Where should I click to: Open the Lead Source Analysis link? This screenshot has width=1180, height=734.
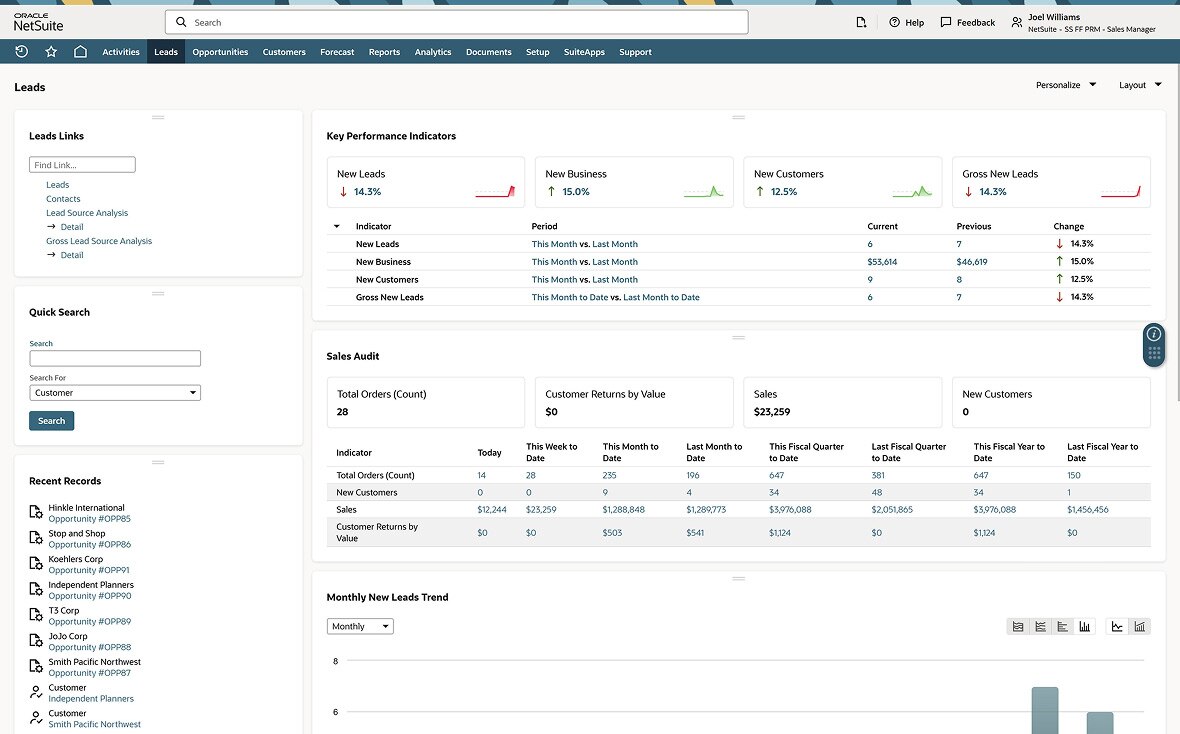(87, 213)
